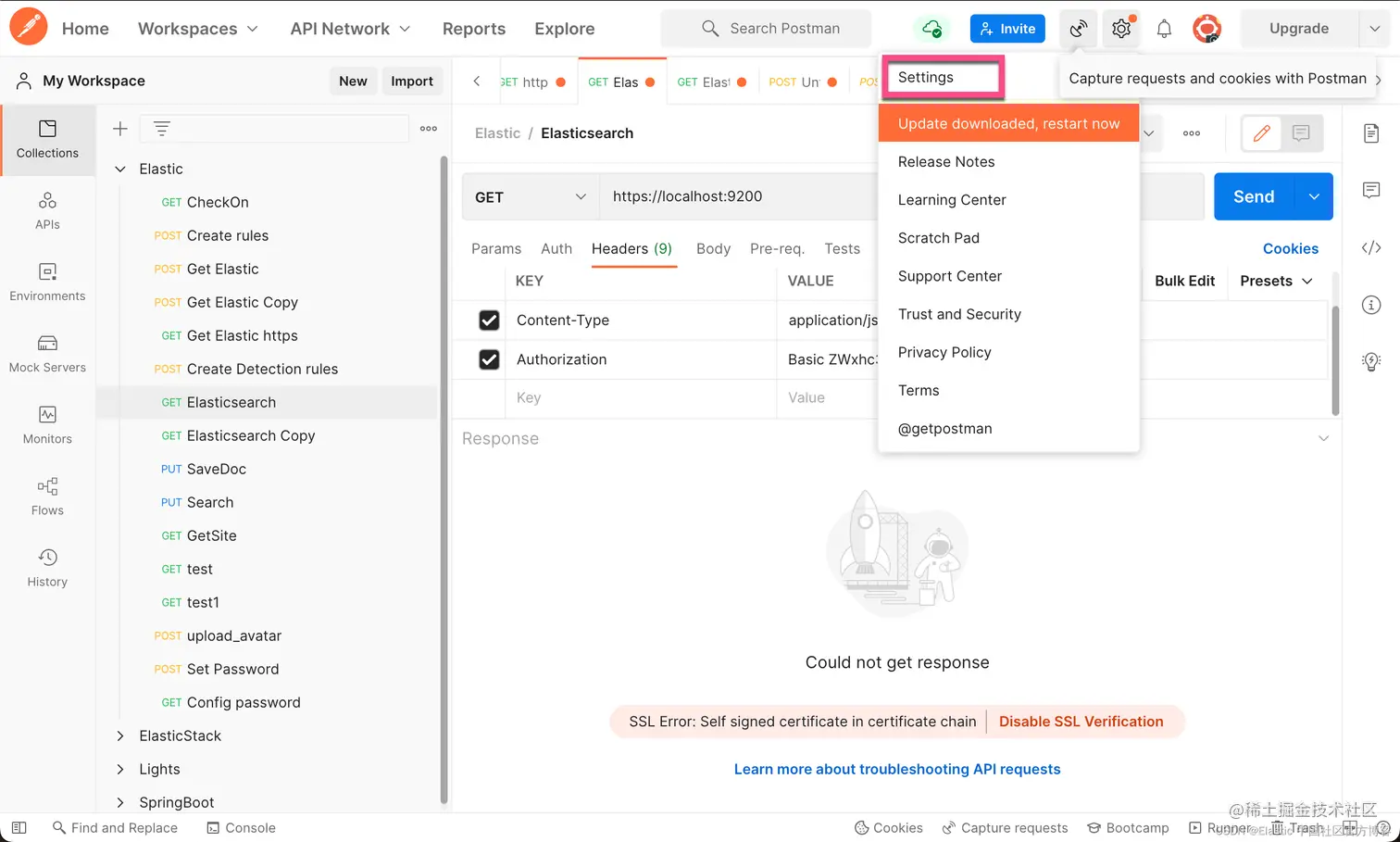Open the Monitors sidebar panel

tap(47, 425)
